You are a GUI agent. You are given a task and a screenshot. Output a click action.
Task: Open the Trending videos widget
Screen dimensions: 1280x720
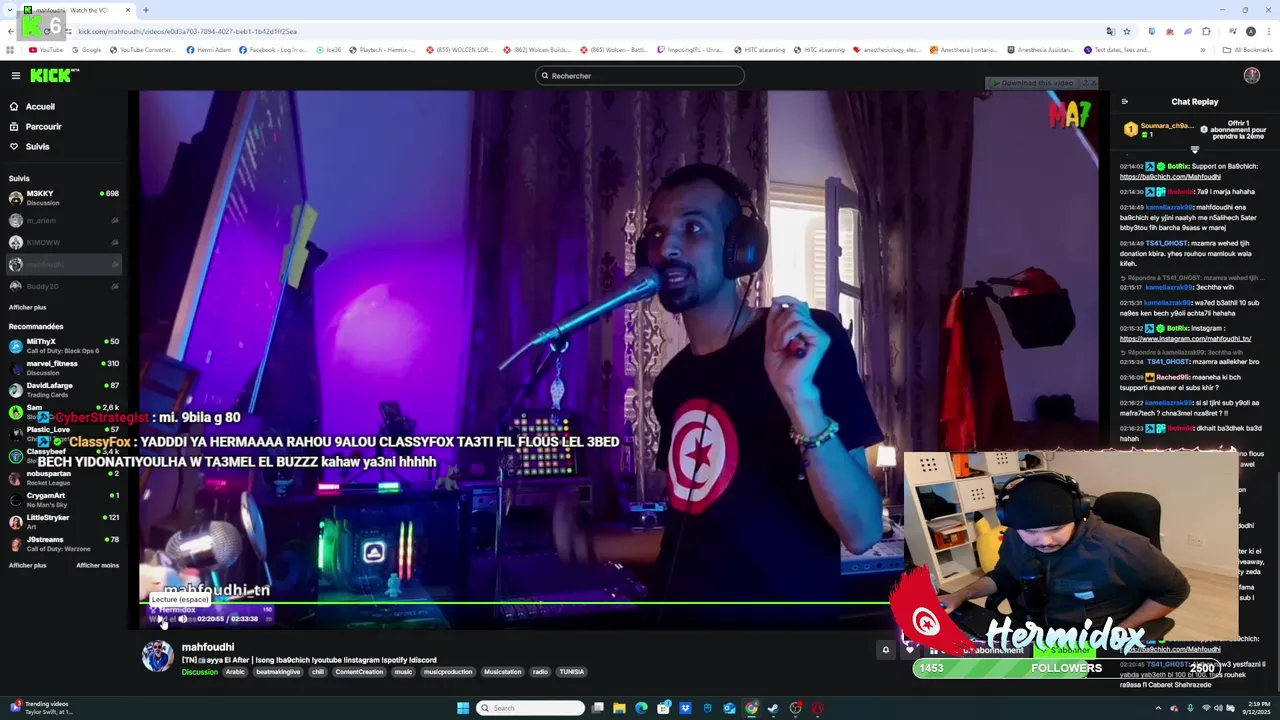40,708
